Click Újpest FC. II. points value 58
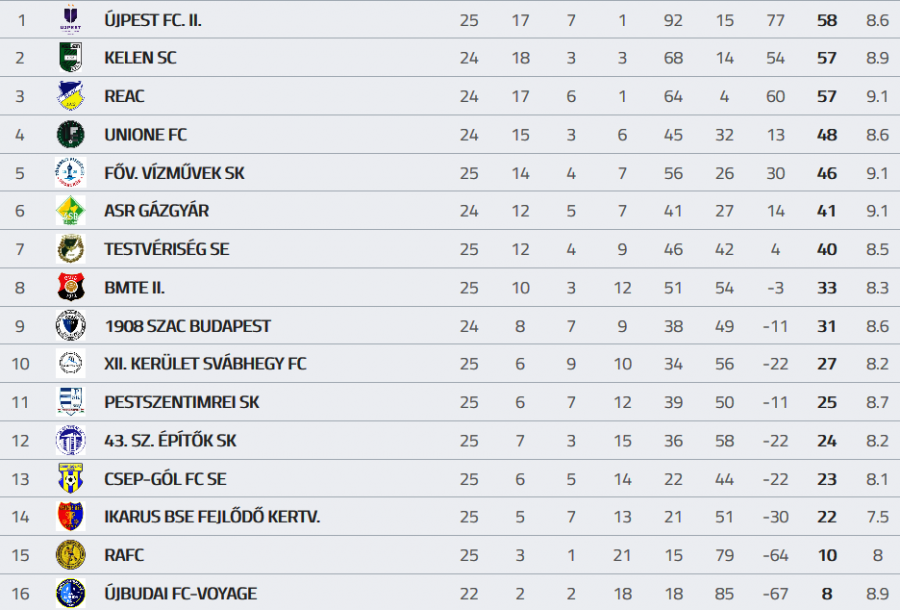The image size is (900, 610). (x=826, y=20)
